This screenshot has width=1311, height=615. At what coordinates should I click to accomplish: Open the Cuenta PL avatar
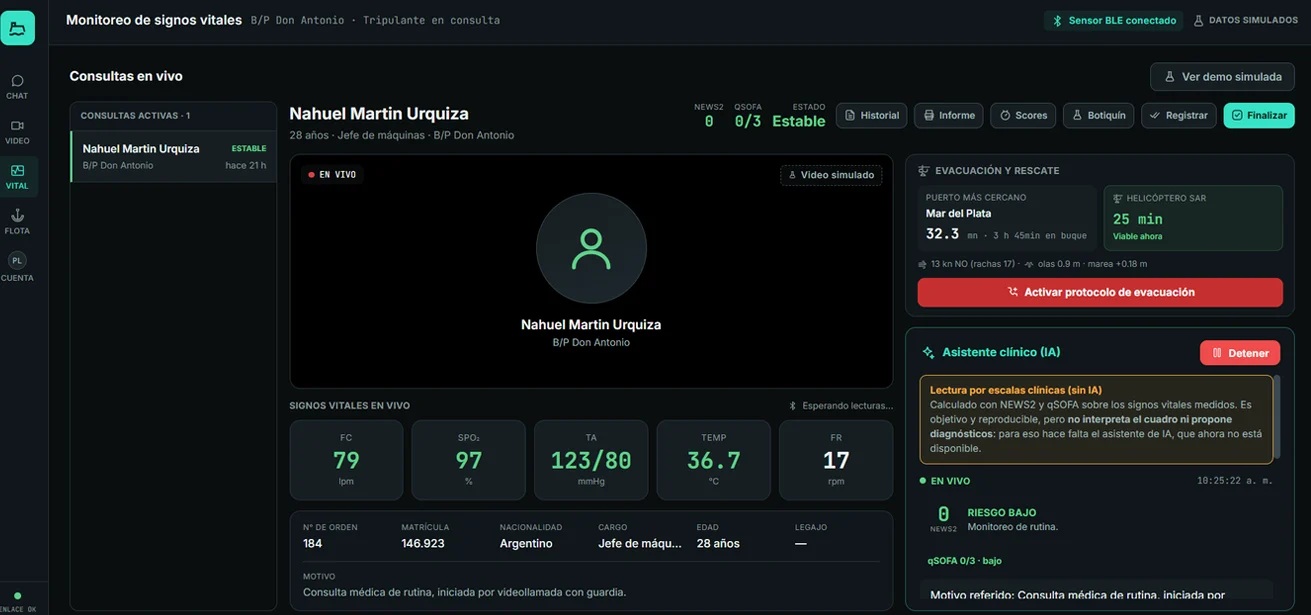point(17,266)
